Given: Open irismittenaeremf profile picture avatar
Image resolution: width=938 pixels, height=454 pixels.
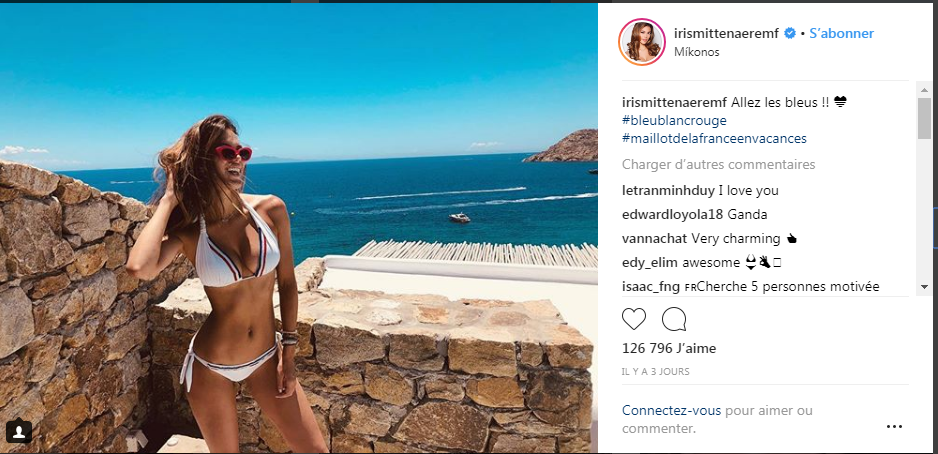Looking at the screenshot, I should 642,42.
